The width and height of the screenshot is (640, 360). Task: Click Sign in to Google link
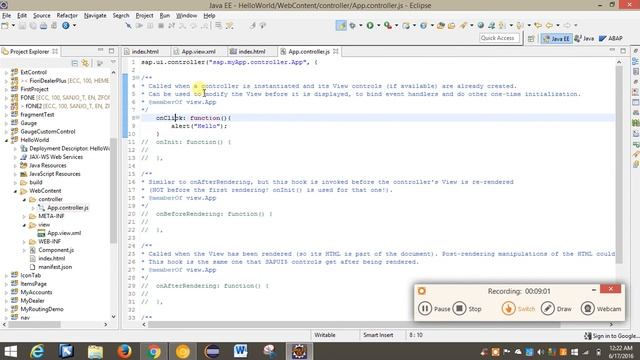point(612,336)
